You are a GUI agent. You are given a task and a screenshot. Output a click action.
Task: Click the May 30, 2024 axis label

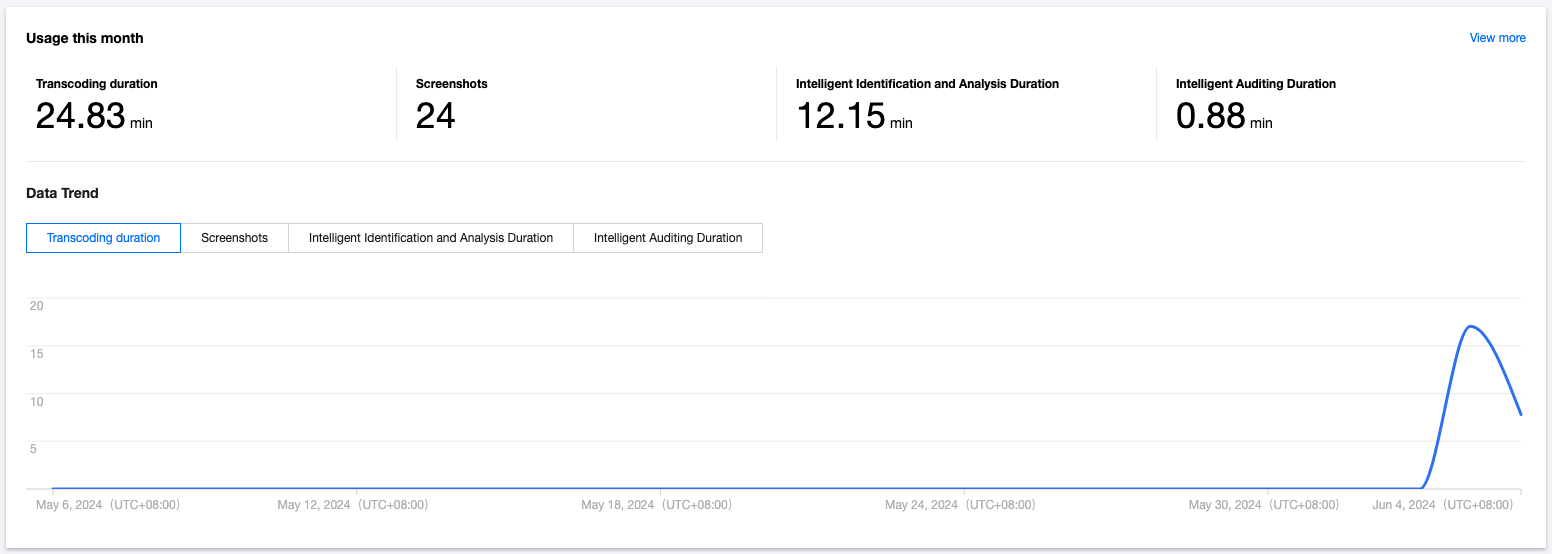1263,505
